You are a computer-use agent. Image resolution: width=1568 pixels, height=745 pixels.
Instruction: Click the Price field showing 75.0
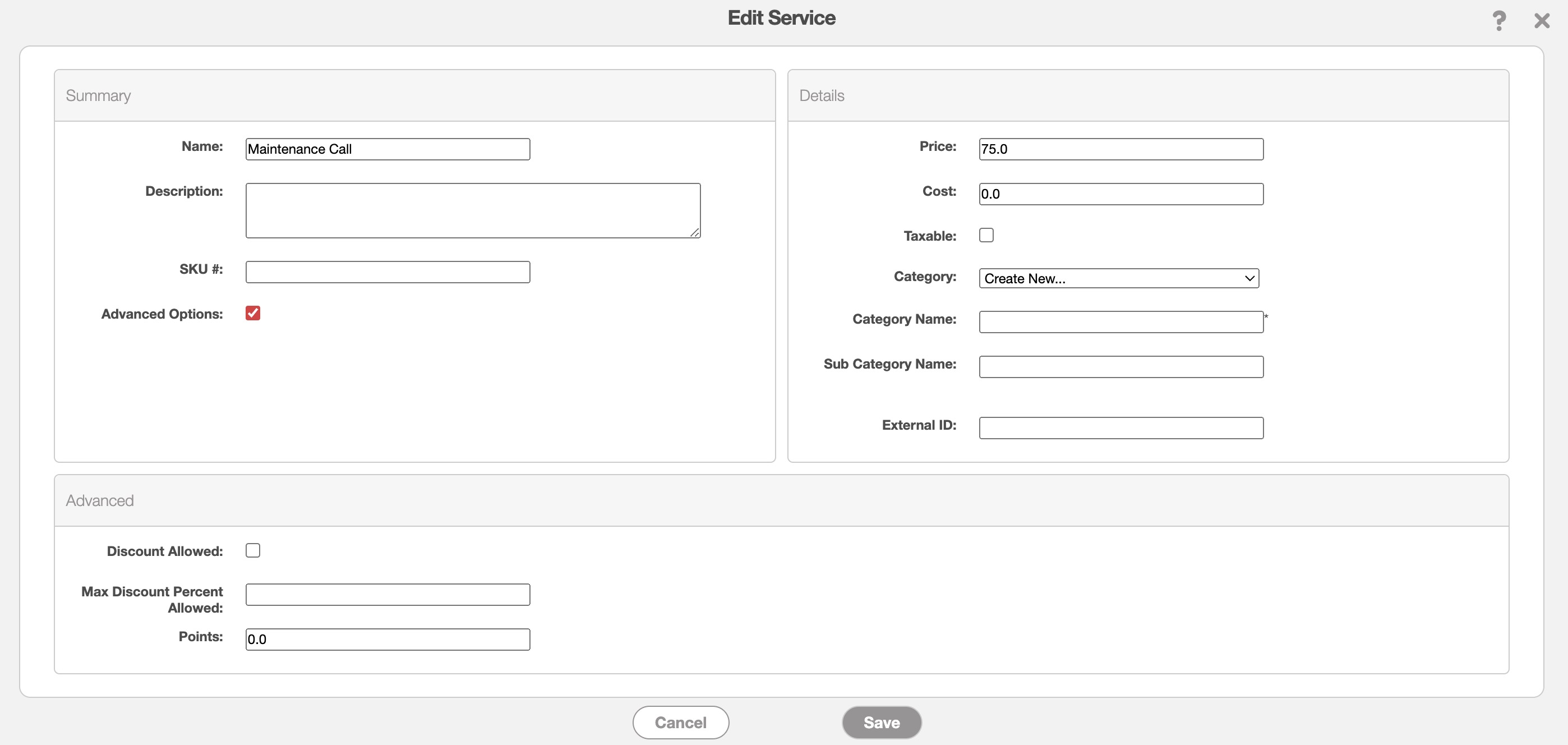click(1120, 149)
